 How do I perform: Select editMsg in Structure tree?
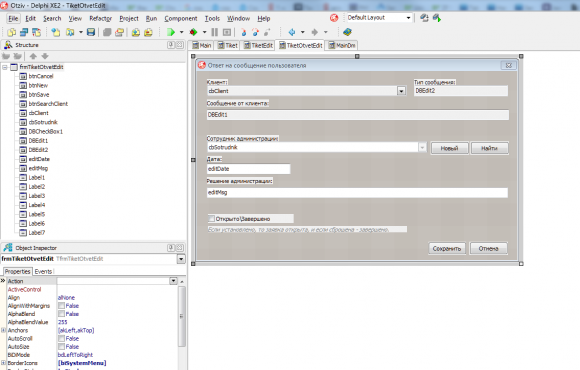click(x=38, y=168)
